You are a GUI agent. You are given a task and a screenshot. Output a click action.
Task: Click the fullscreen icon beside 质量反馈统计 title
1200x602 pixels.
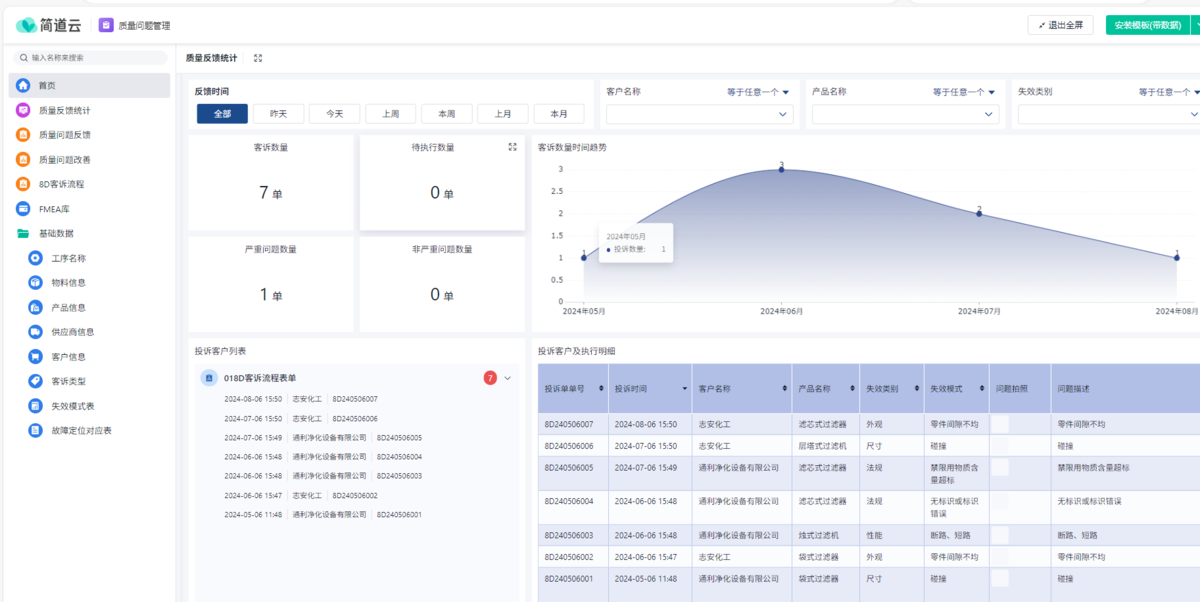(258, 58)
